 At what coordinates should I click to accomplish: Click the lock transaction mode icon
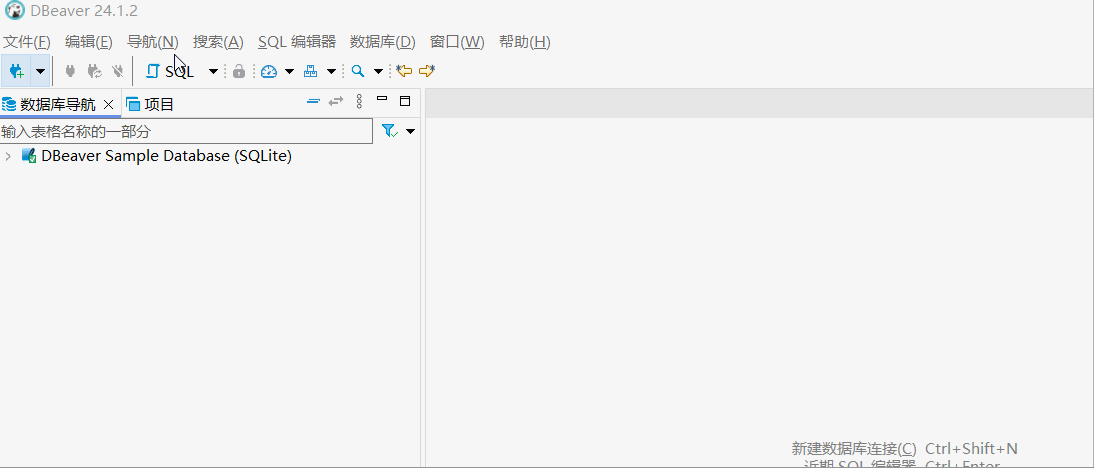tap(239, 71)
